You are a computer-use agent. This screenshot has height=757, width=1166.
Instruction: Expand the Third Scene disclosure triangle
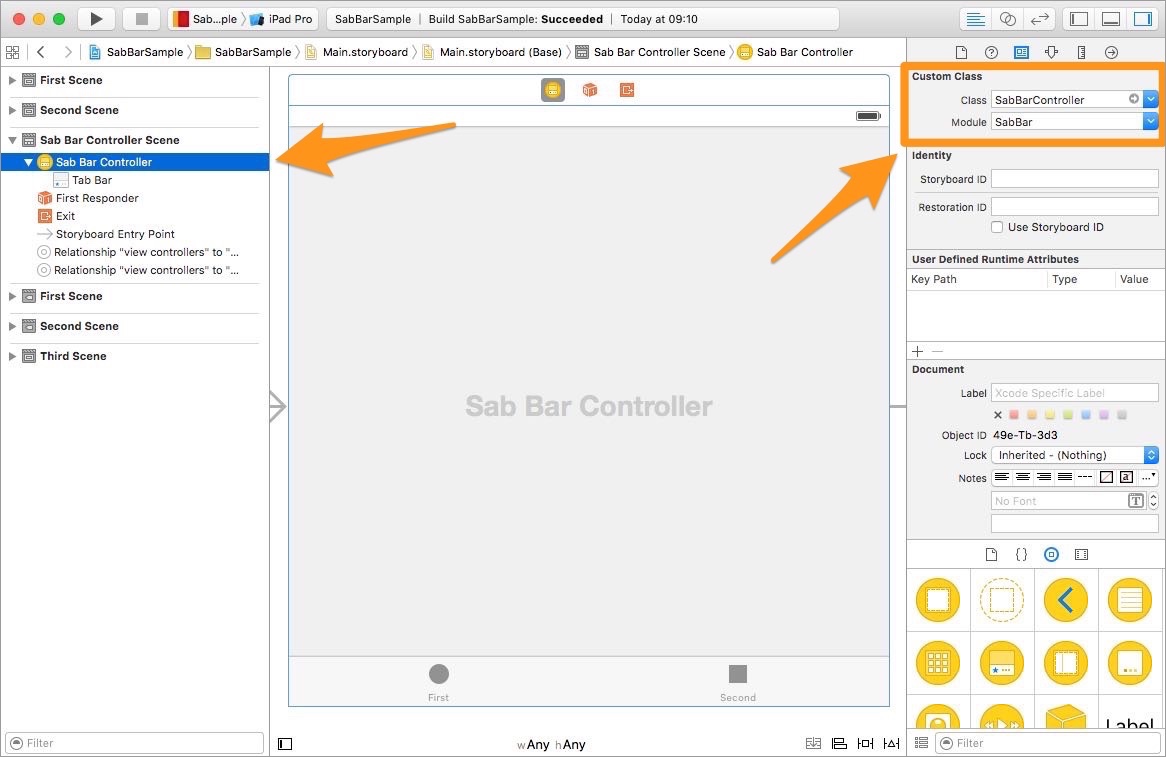tap(12, 356)
